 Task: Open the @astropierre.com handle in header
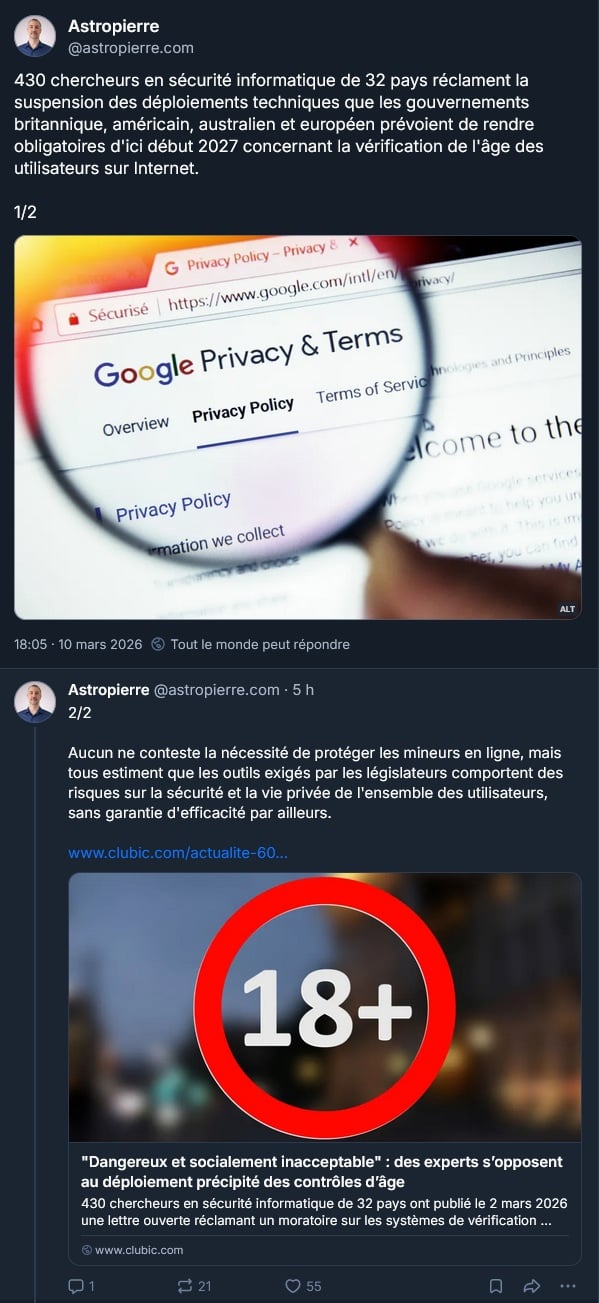tap(131, 47)
